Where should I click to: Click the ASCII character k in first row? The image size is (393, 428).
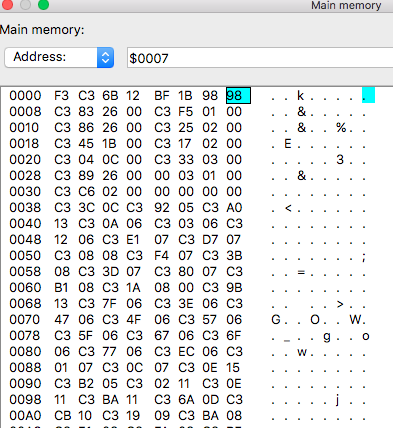click(x=300, y=96)
